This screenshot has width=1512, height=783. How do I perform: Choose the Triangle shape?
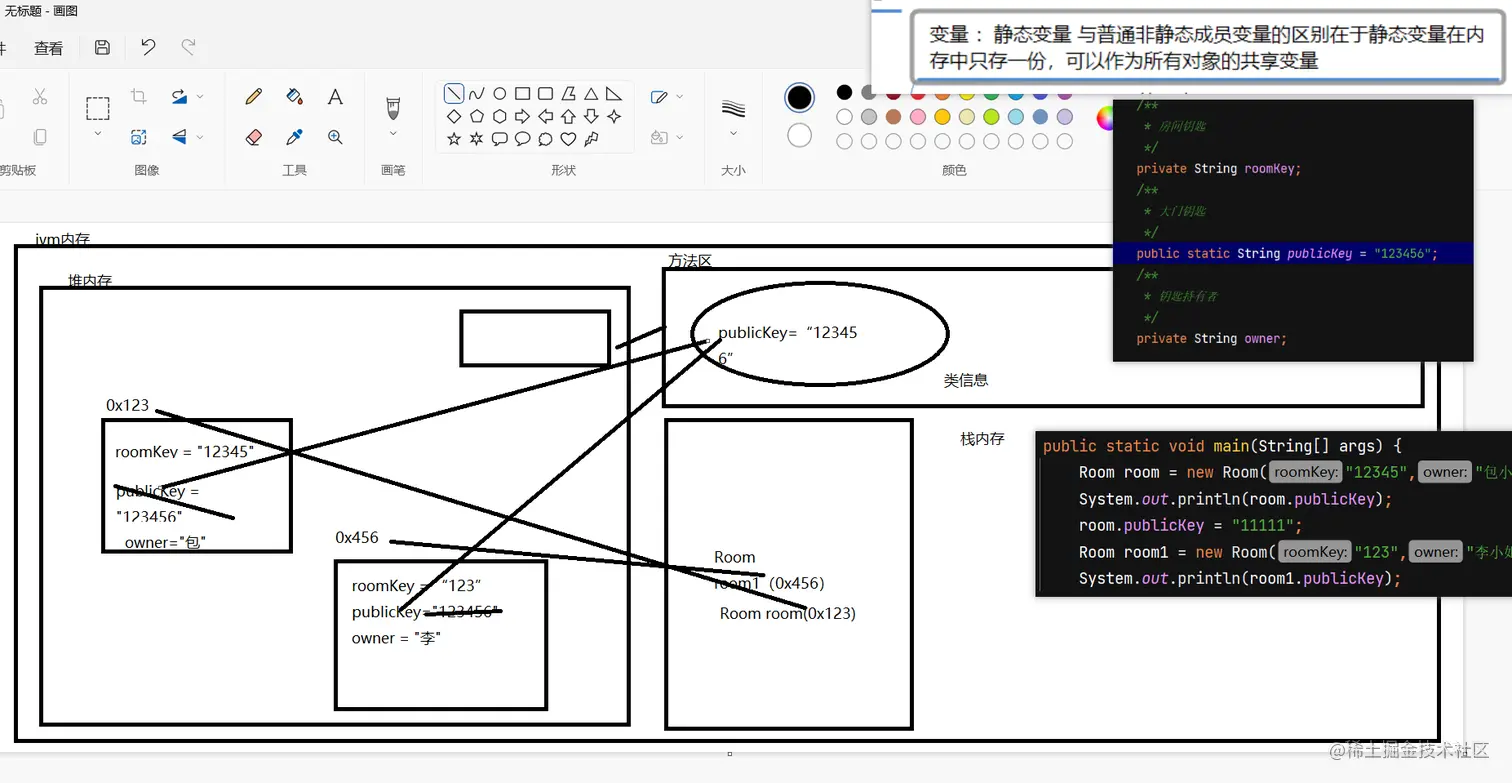(x=591, y=94)
